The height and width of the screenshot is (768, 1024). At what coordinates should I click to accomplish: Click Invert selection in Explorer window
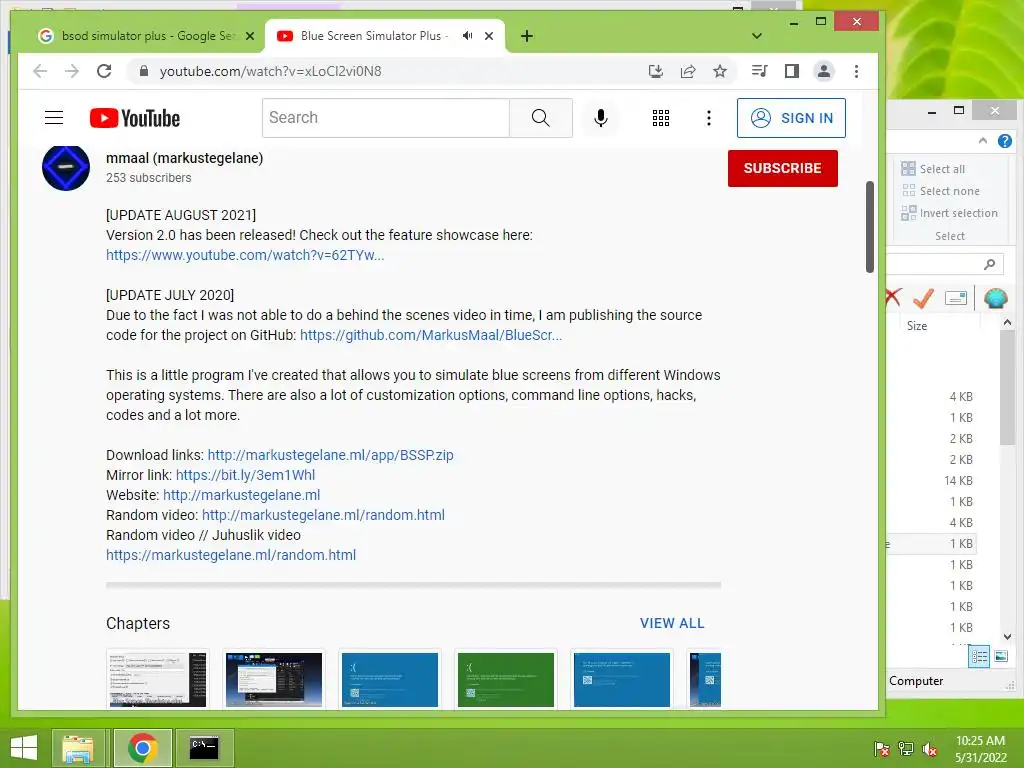point(949,213)
